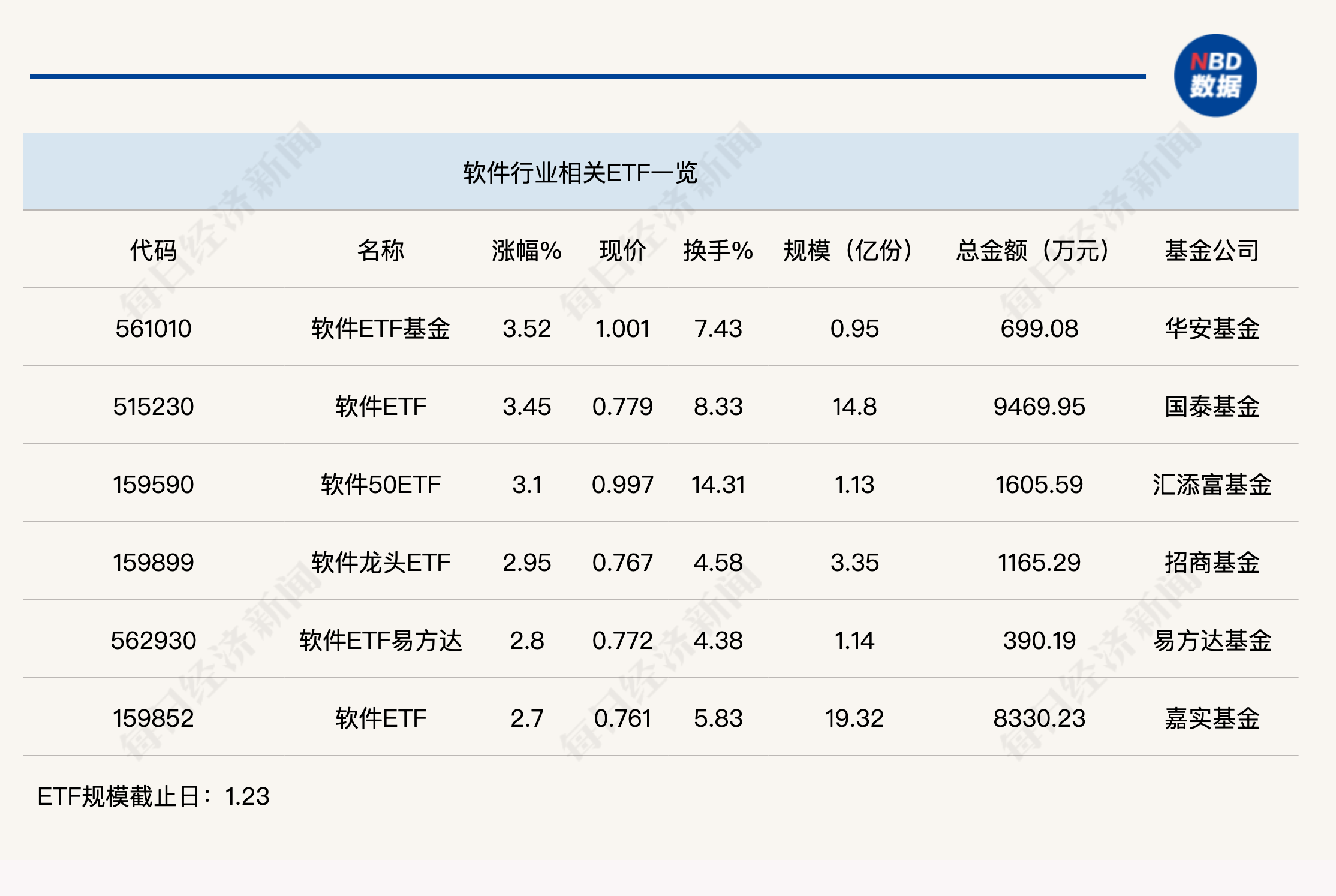Select company cell 嘉实基金
1336x896 pixels.
(1212, 718)
